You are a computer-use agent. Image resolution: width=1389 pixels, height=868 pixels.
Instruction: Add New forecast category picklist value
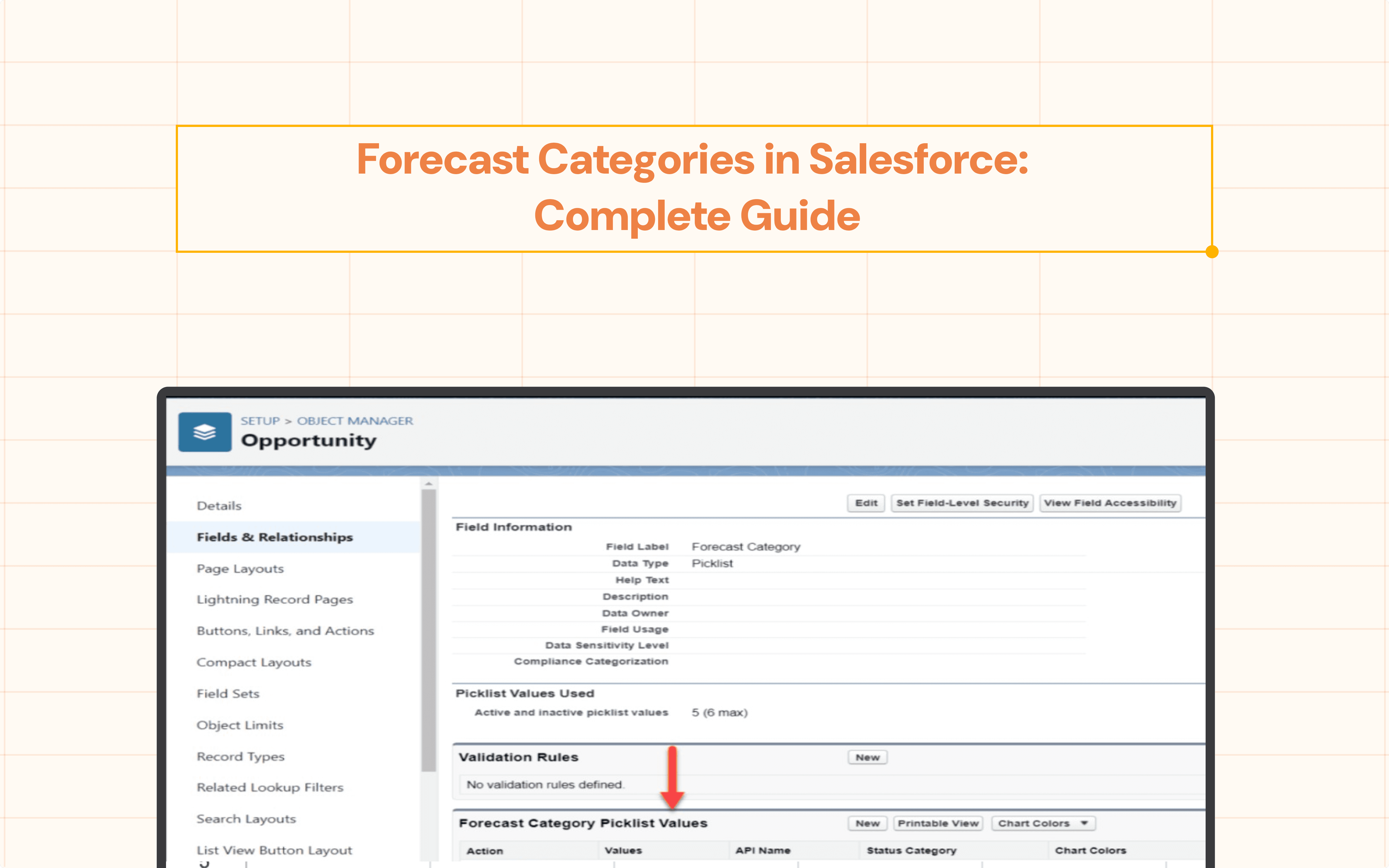(867, 823)
